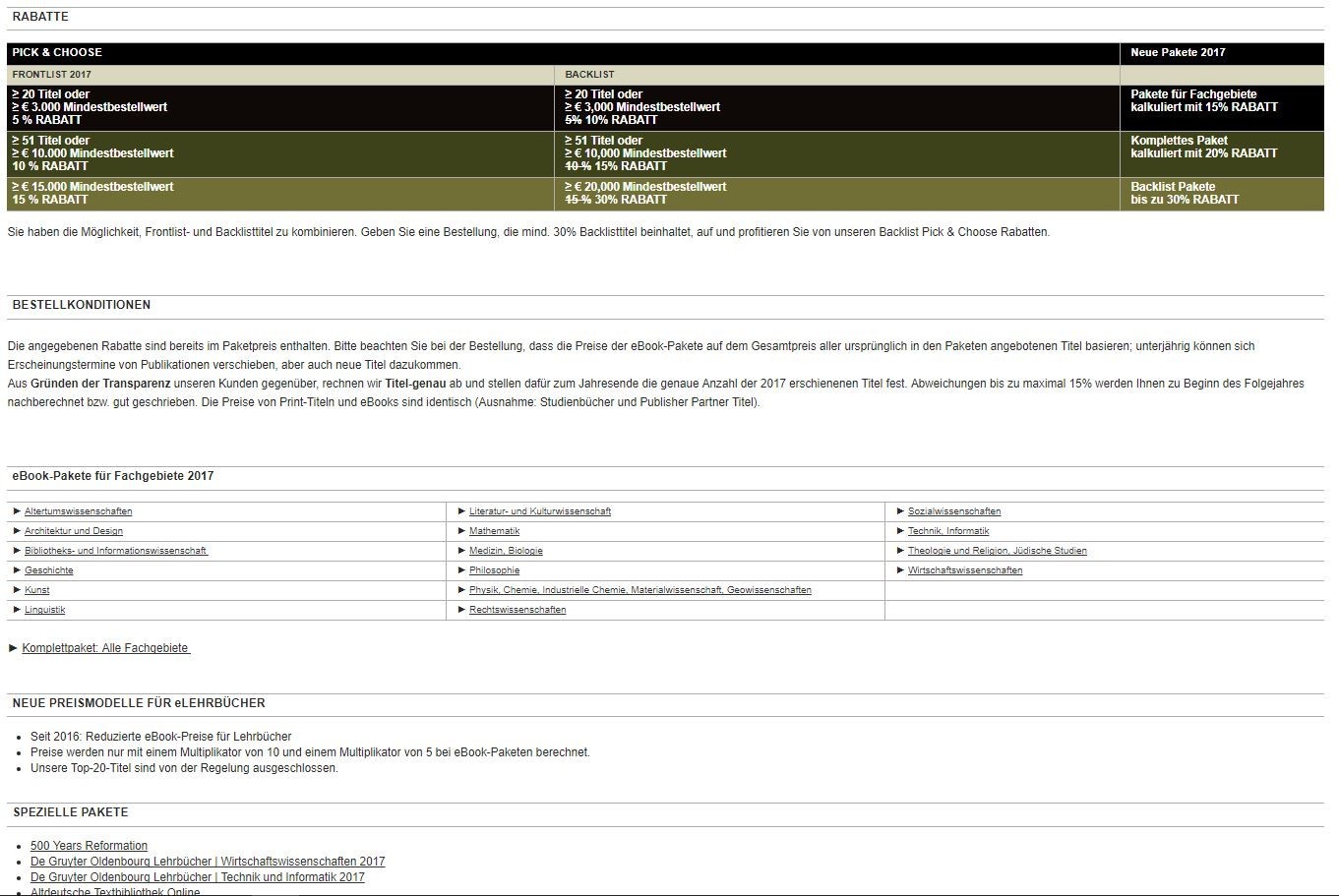The width and height of the screenshot is (1339, 896).
Task: Open the 500 Years Reformation package
Action: click(x=89, y=846)
